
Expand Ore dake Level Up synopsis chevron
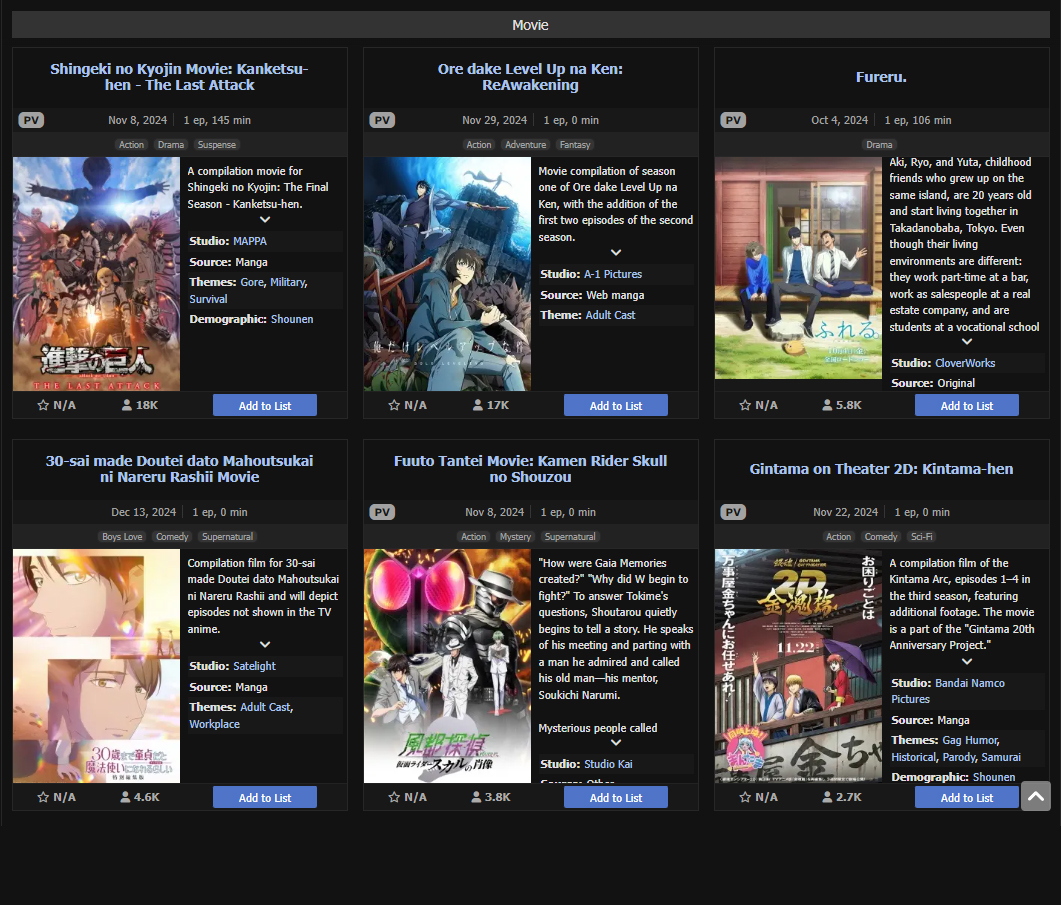click(616, 253)
